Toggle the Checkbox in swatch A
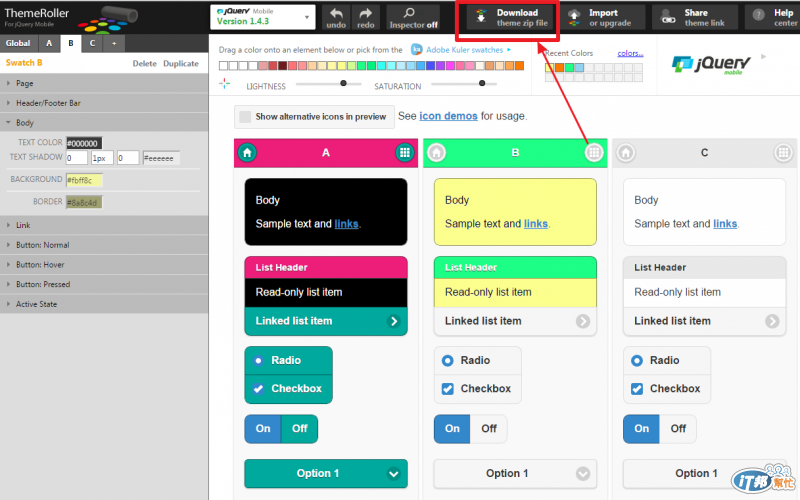Image resolution: width=800 pixels, height=500 pixels. click(288, 389)
